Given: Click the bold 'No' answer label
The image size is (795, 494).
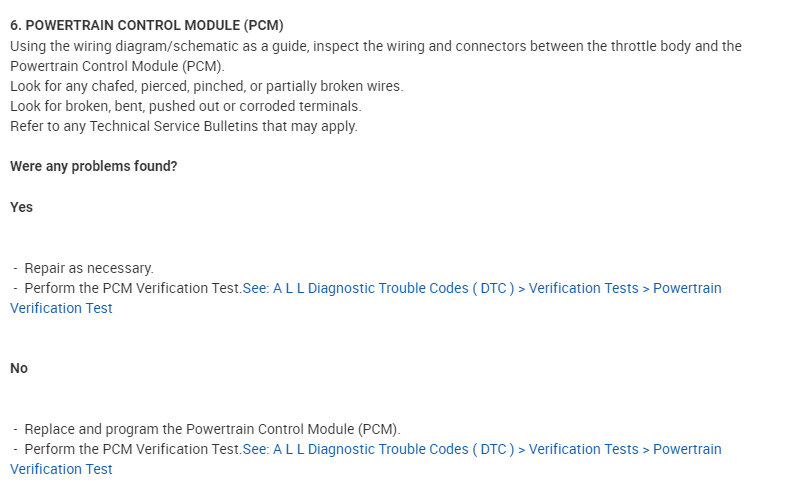Looking at the screenshot, I should pos(19,368).
